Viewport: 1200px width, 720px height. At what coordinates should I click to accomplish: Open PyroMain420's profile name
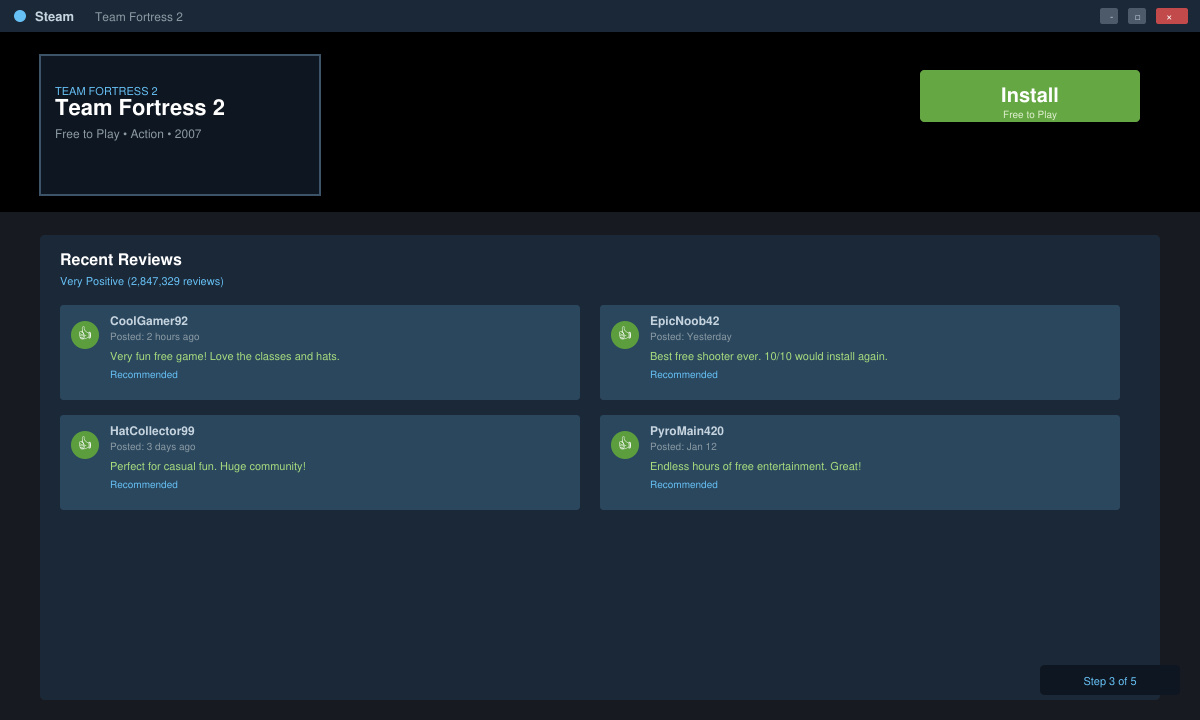click(687, 431)
